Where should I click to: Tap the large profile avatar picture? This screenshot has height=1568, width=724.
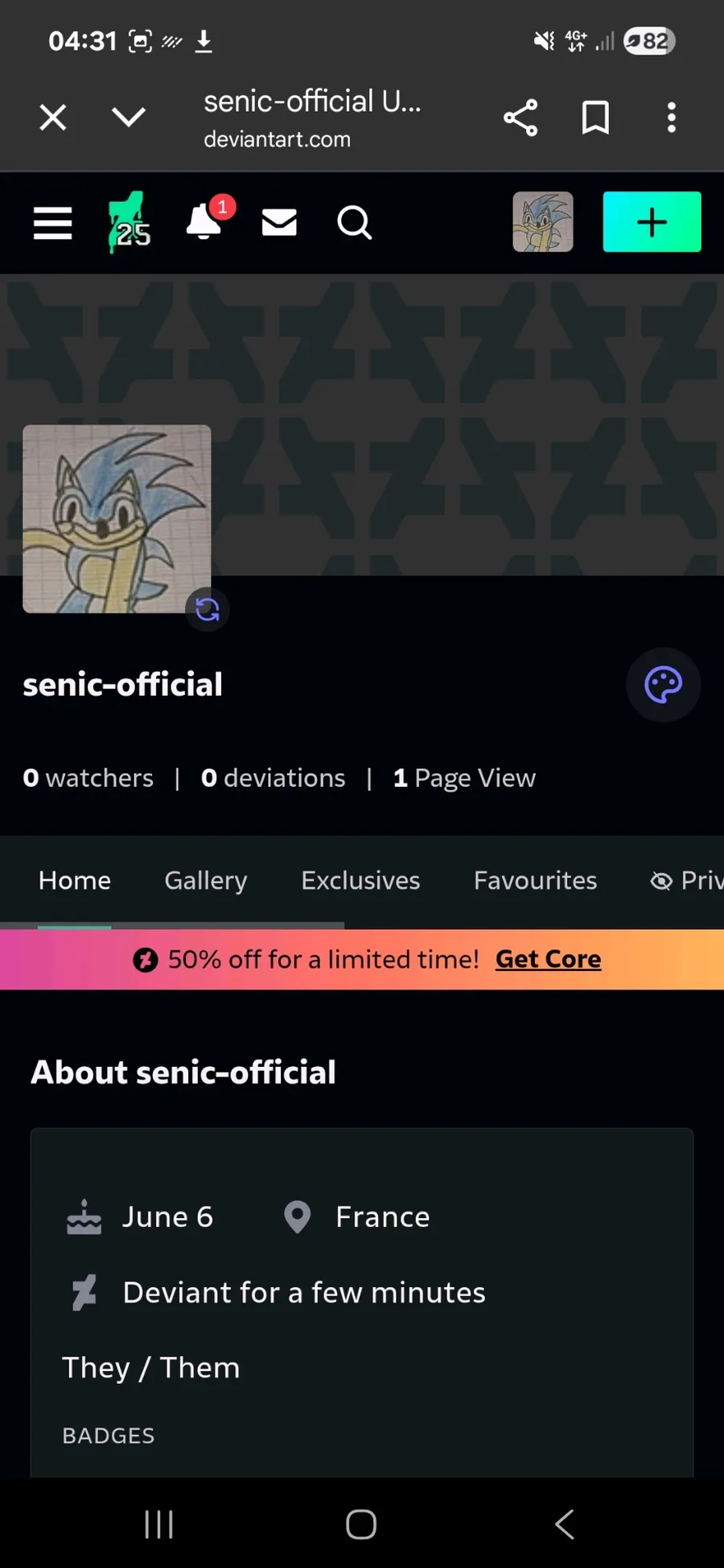(117, 519)
